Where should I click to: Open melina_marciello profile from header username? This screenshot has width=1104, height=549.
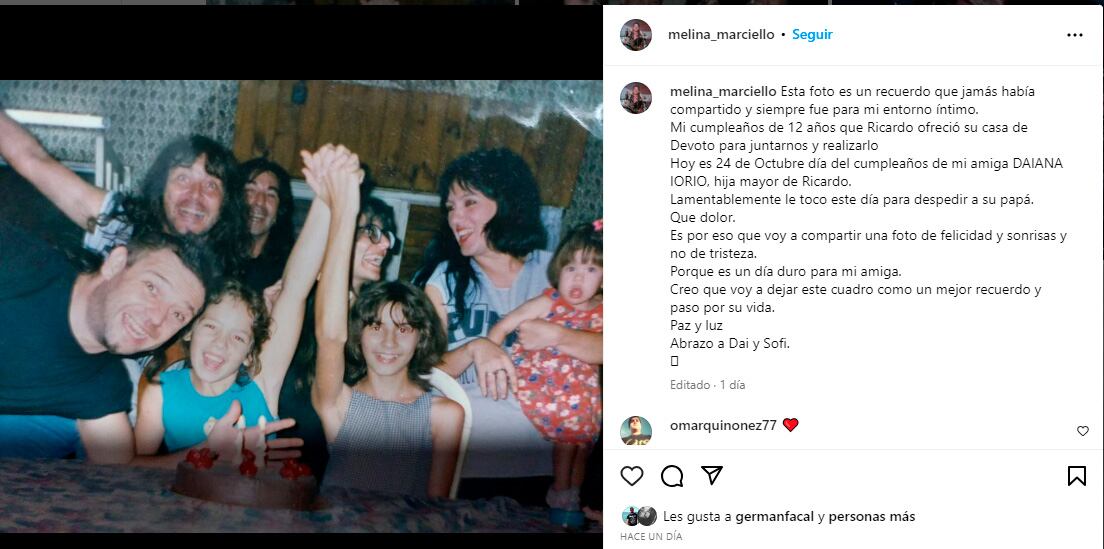point(721,34)
